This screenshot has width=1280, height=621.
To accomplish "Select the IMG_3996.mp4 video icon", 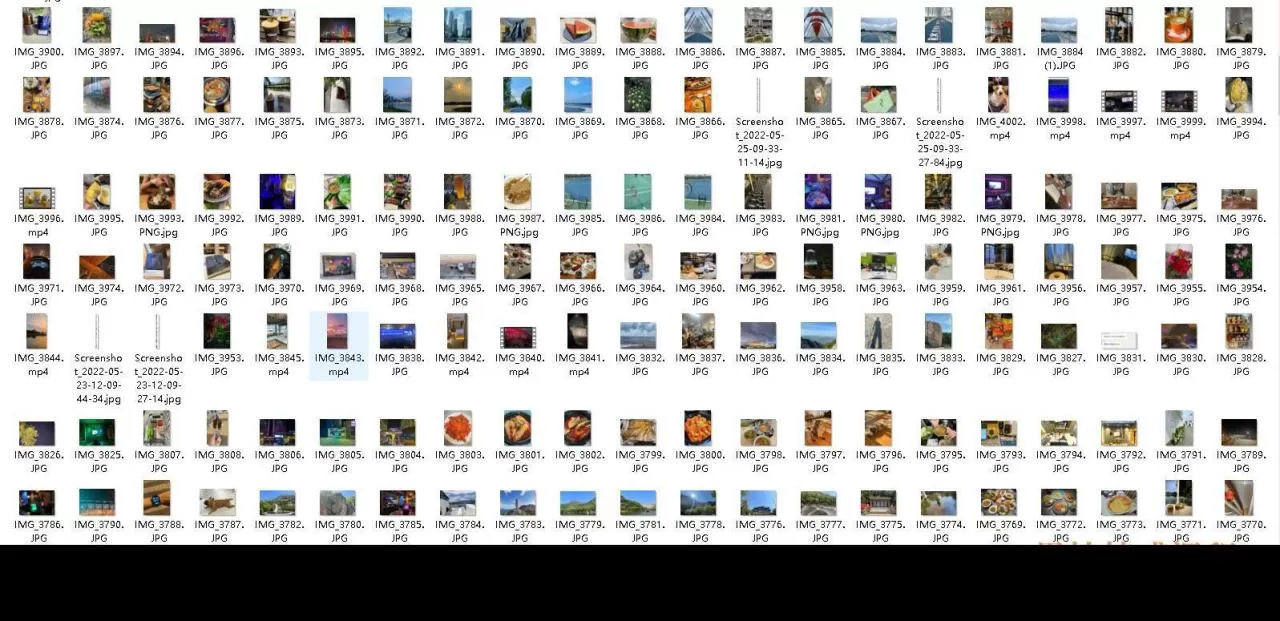I will coord(38,196).
